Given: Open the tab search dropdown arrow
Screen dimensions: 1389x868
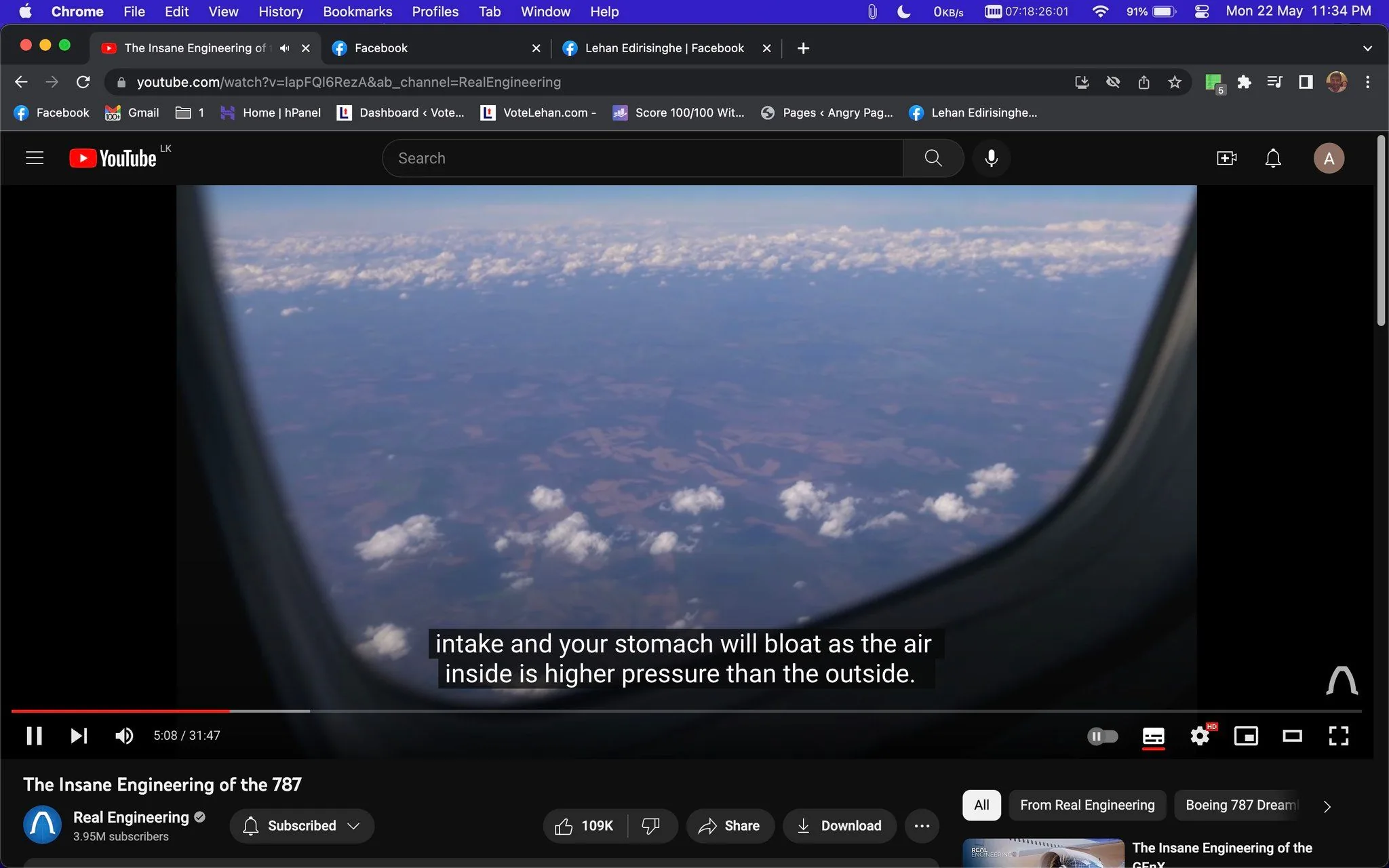Looking at the screenshot, I should pyautogui.click(x=1367, y=47).
